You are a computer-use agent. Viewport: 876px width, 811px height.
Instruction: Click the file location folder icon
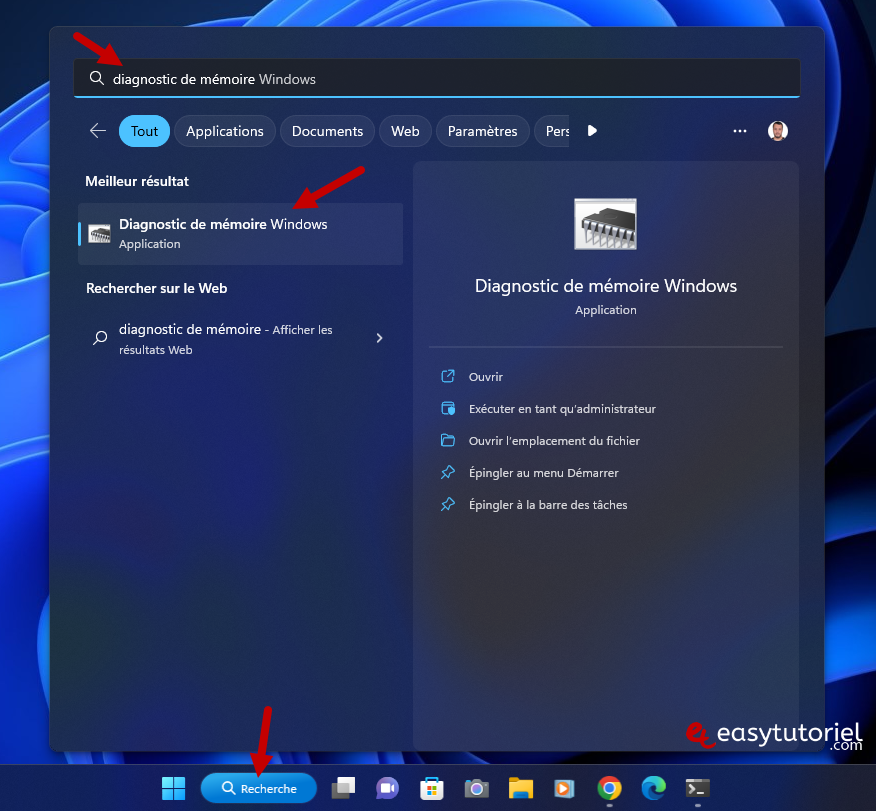click(x=448, y=440)
